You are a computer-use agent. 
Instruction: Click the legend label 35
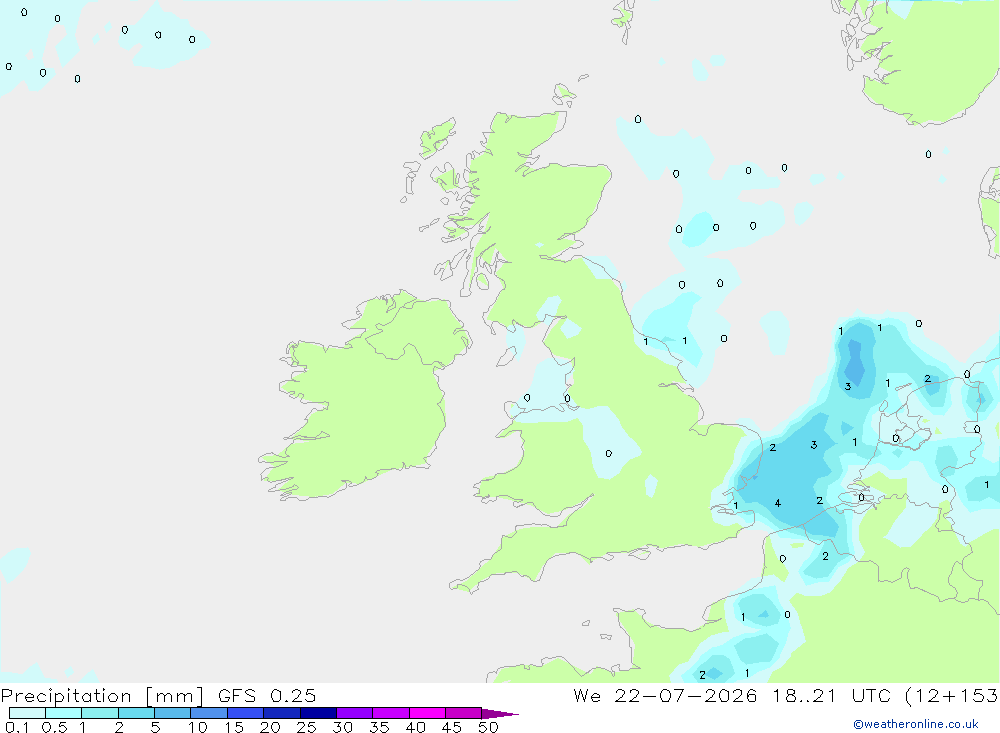pos(379,727)
